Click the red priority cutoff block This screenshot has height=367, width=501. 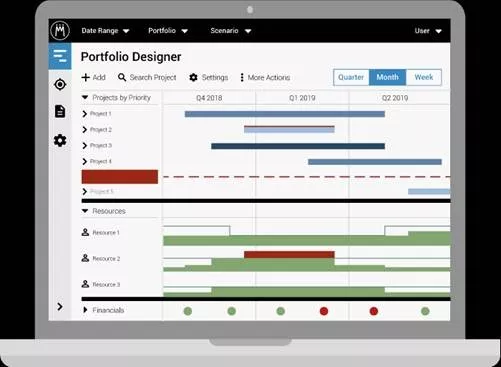point(120,177)
